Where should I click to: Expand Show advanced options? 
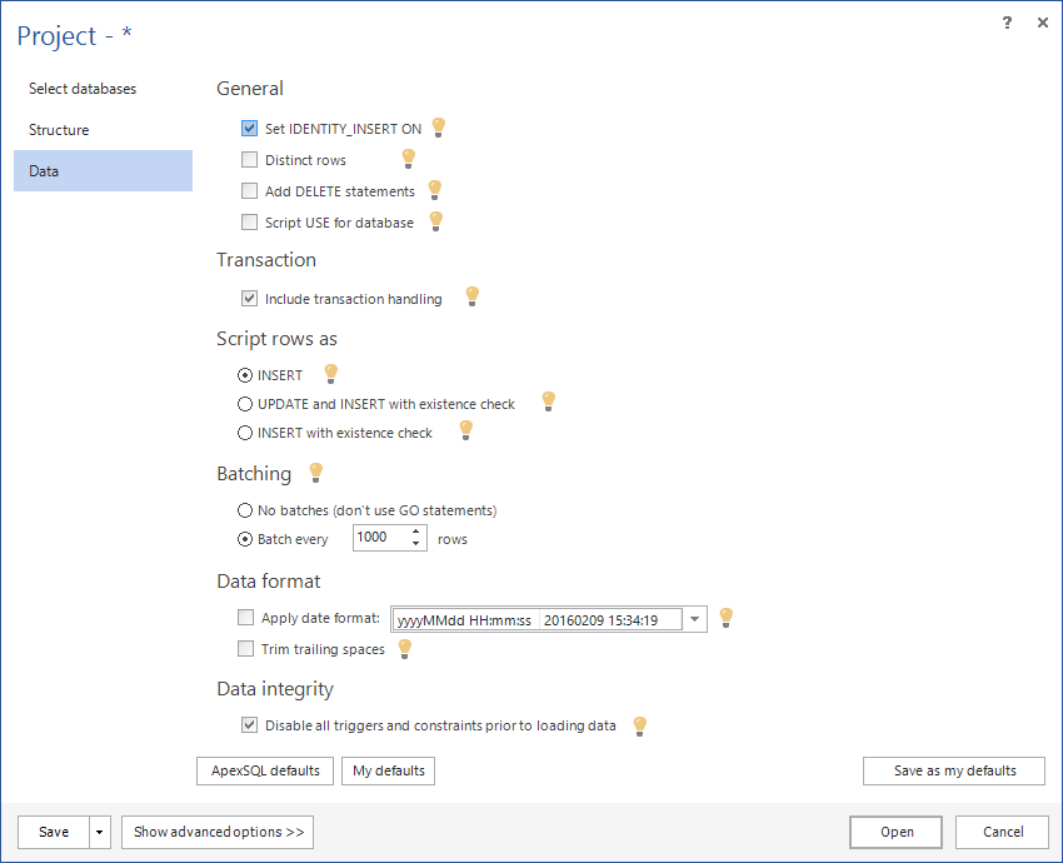tap(218, 832)
